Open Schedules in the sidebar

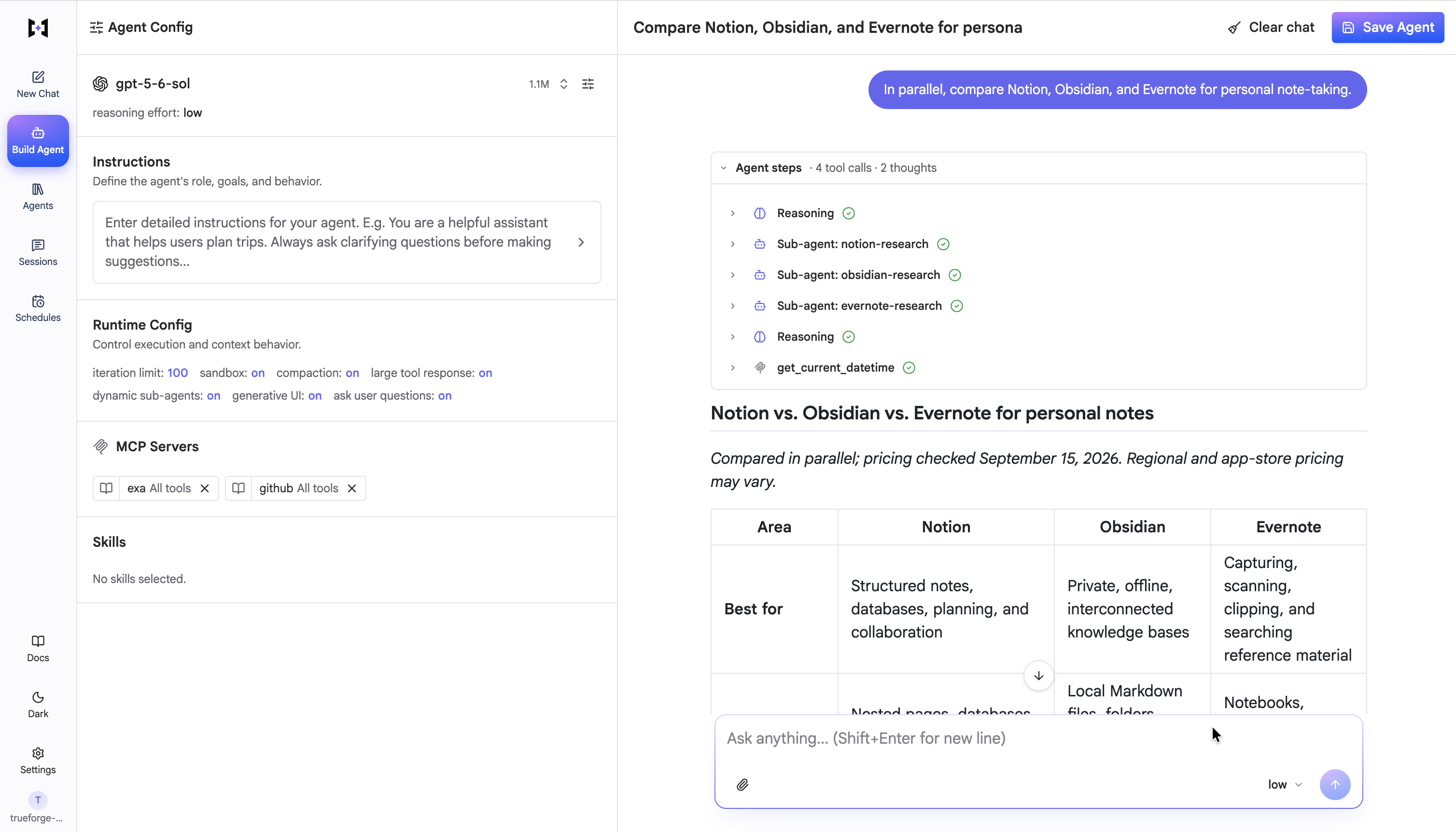click(x=38, y=308)
